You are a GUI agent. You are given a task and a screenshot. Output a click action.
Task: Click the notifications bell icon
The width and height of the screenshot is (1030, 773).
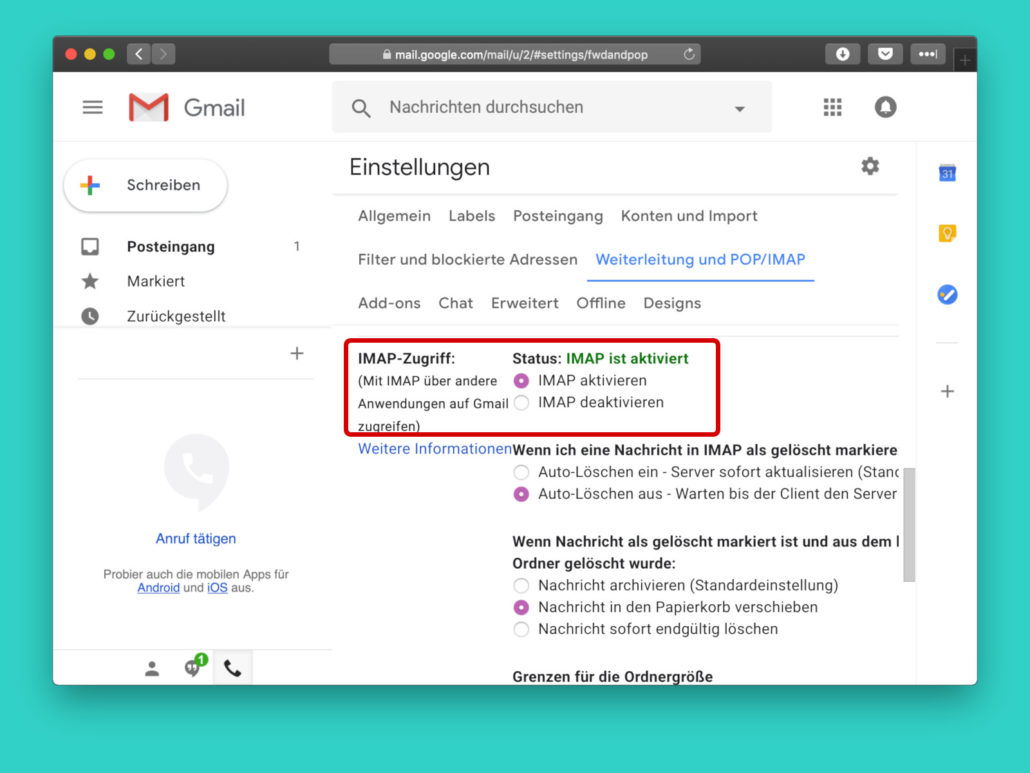point(885,108)
